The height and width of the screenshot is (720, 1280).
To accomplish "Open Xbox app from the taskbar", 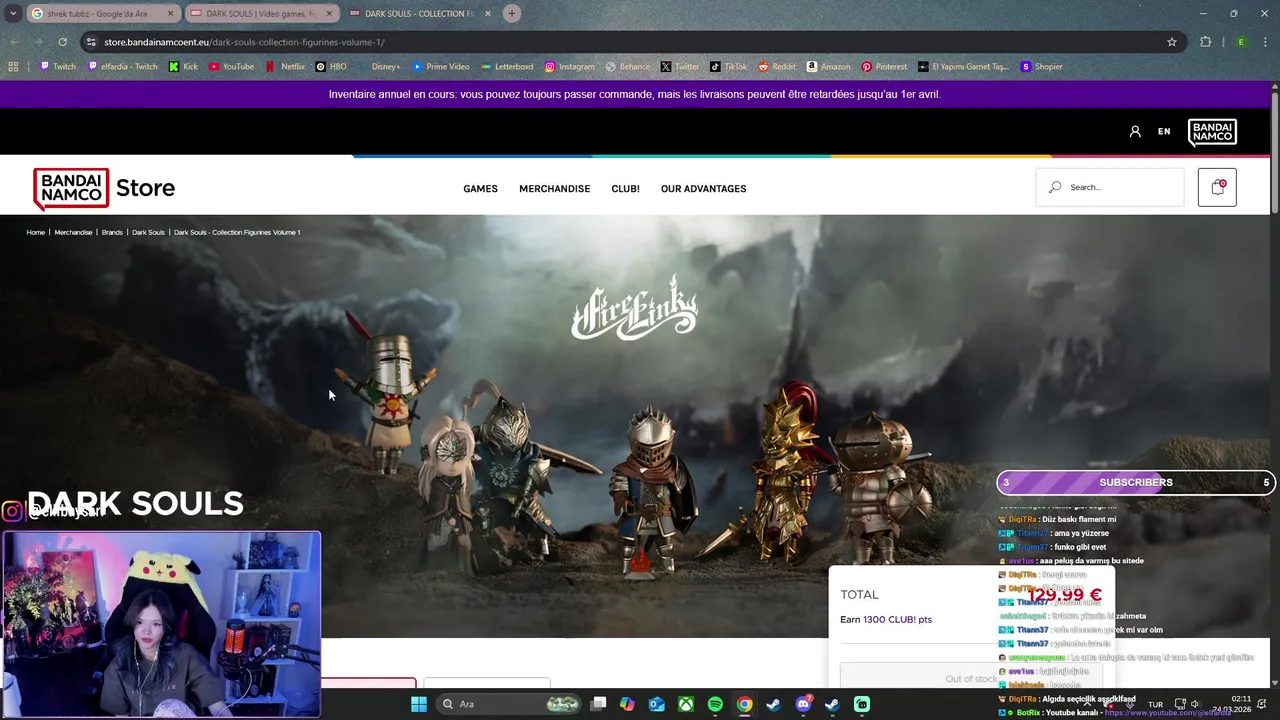I will coord(686,704).
